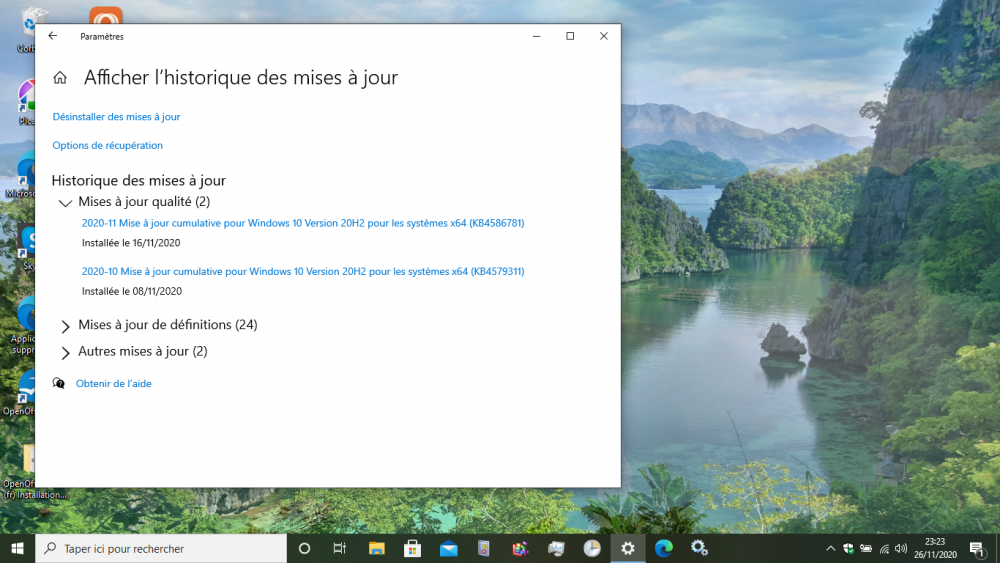Click the Taper ici pour rechercher box
Screen dimensions: 1000x563
(x=160, y=548)
